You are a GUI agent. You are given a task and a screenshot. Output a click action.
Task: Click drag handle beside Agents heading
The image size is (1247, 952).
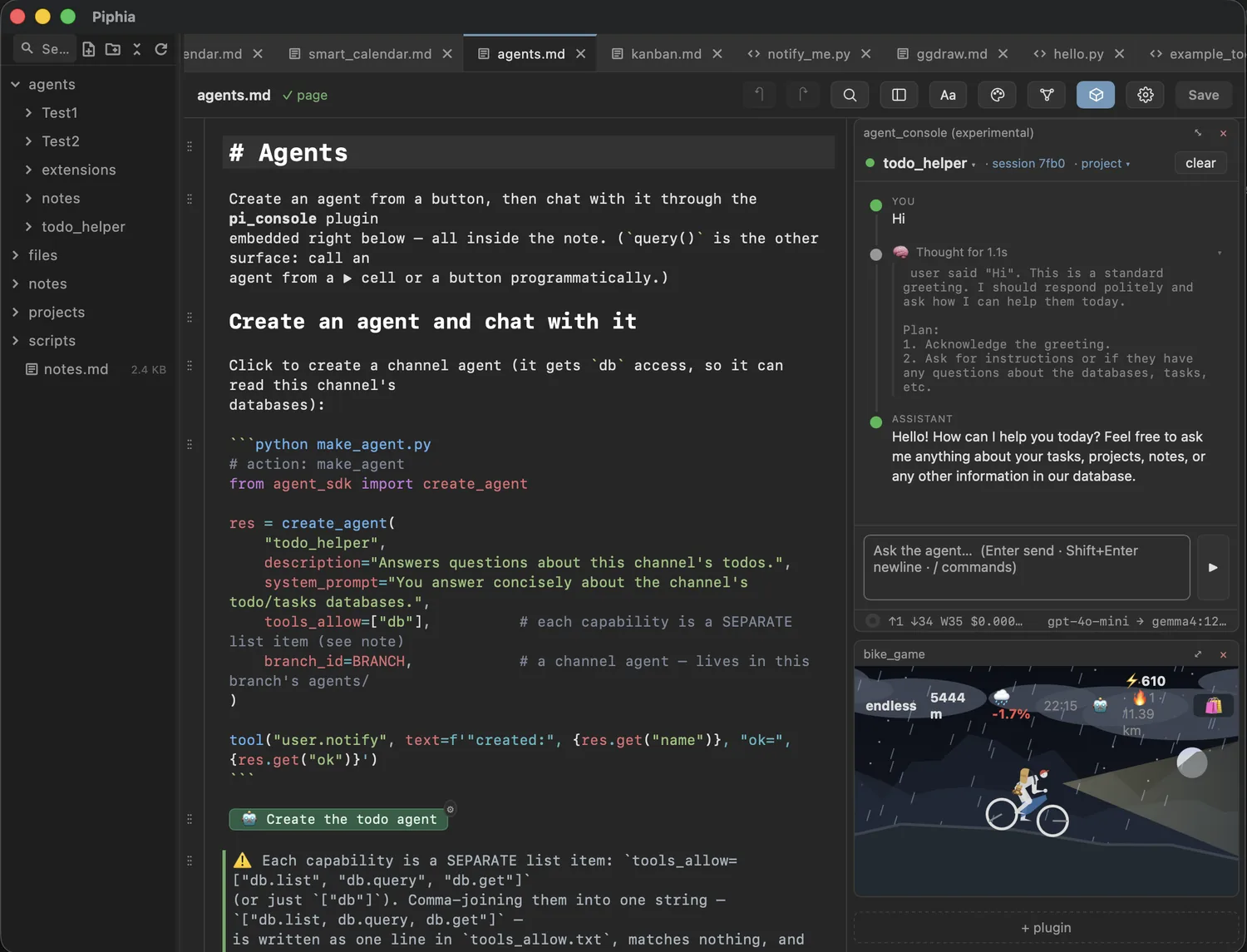[x=190, y=146]
